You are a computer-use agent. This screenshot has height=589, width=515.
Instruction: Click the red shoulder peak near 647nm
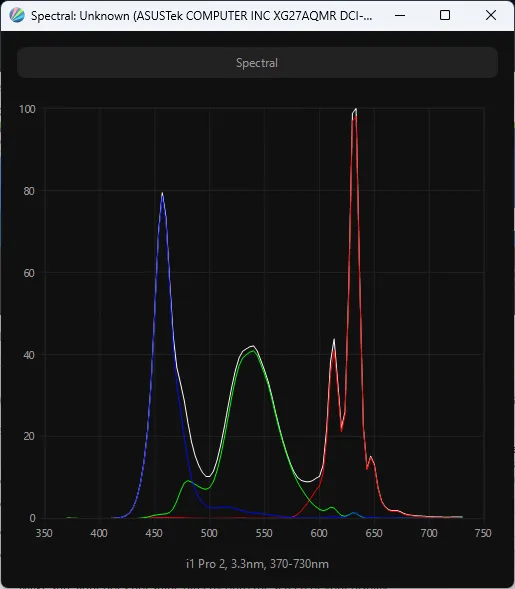tap(370, 457)
